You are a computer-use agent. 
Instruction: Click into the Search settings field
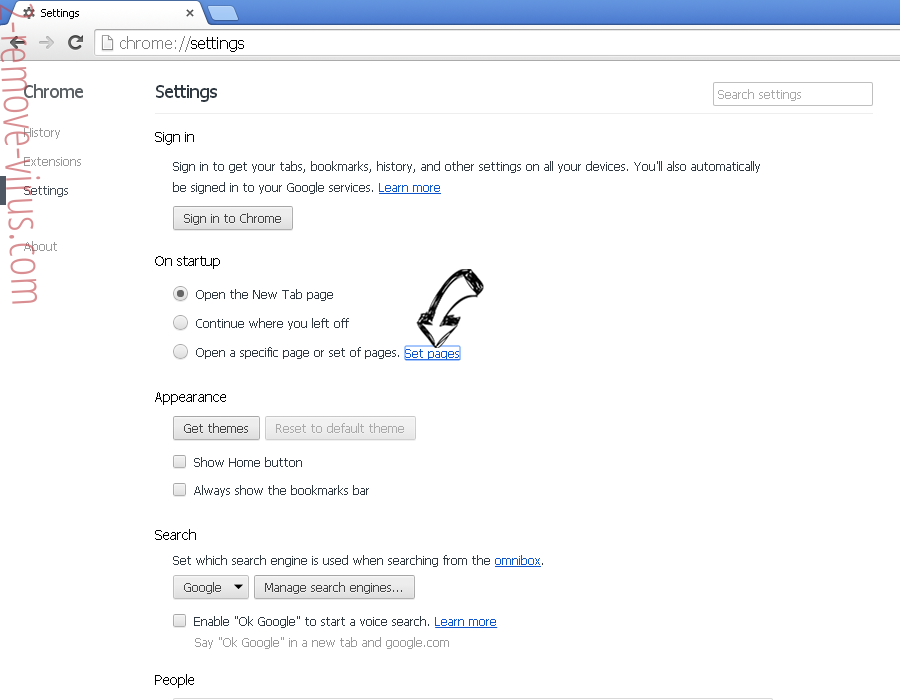pos(792,94)
